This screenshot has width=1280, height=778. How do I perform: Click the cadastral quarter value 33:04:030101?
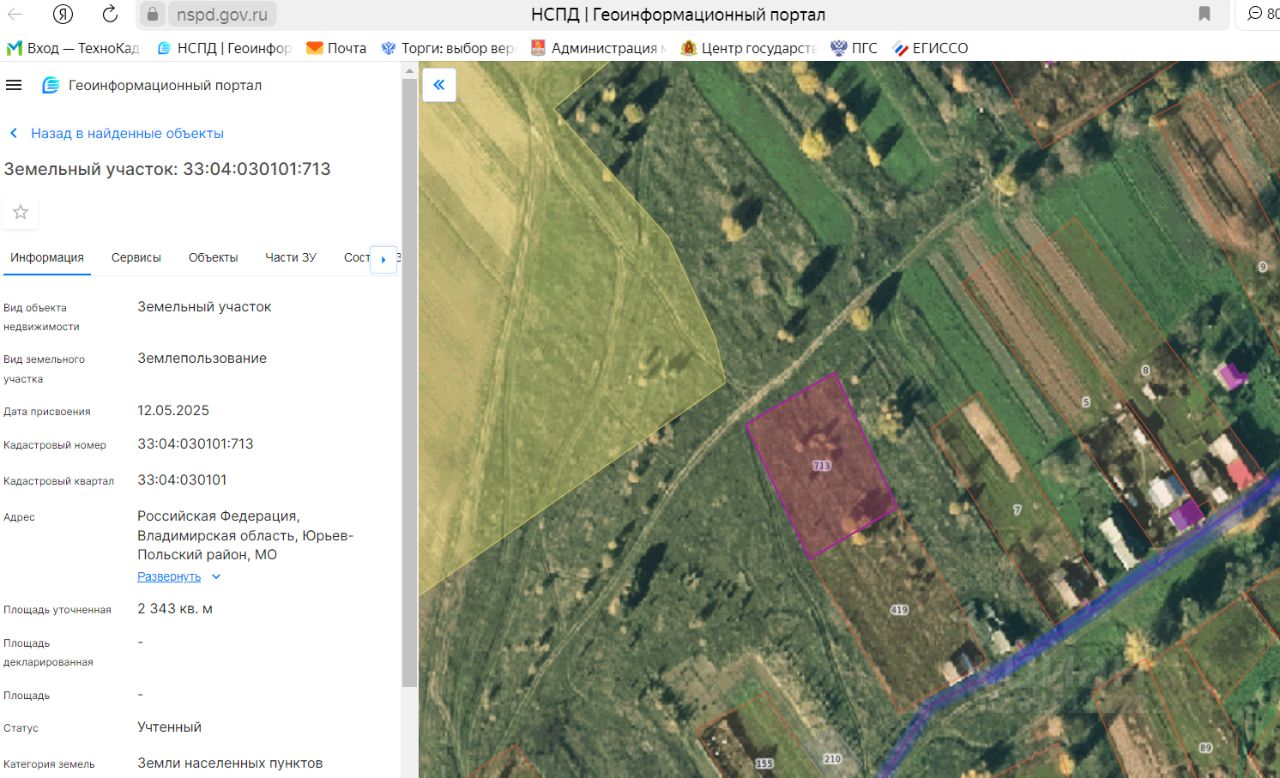click(182, 479)
